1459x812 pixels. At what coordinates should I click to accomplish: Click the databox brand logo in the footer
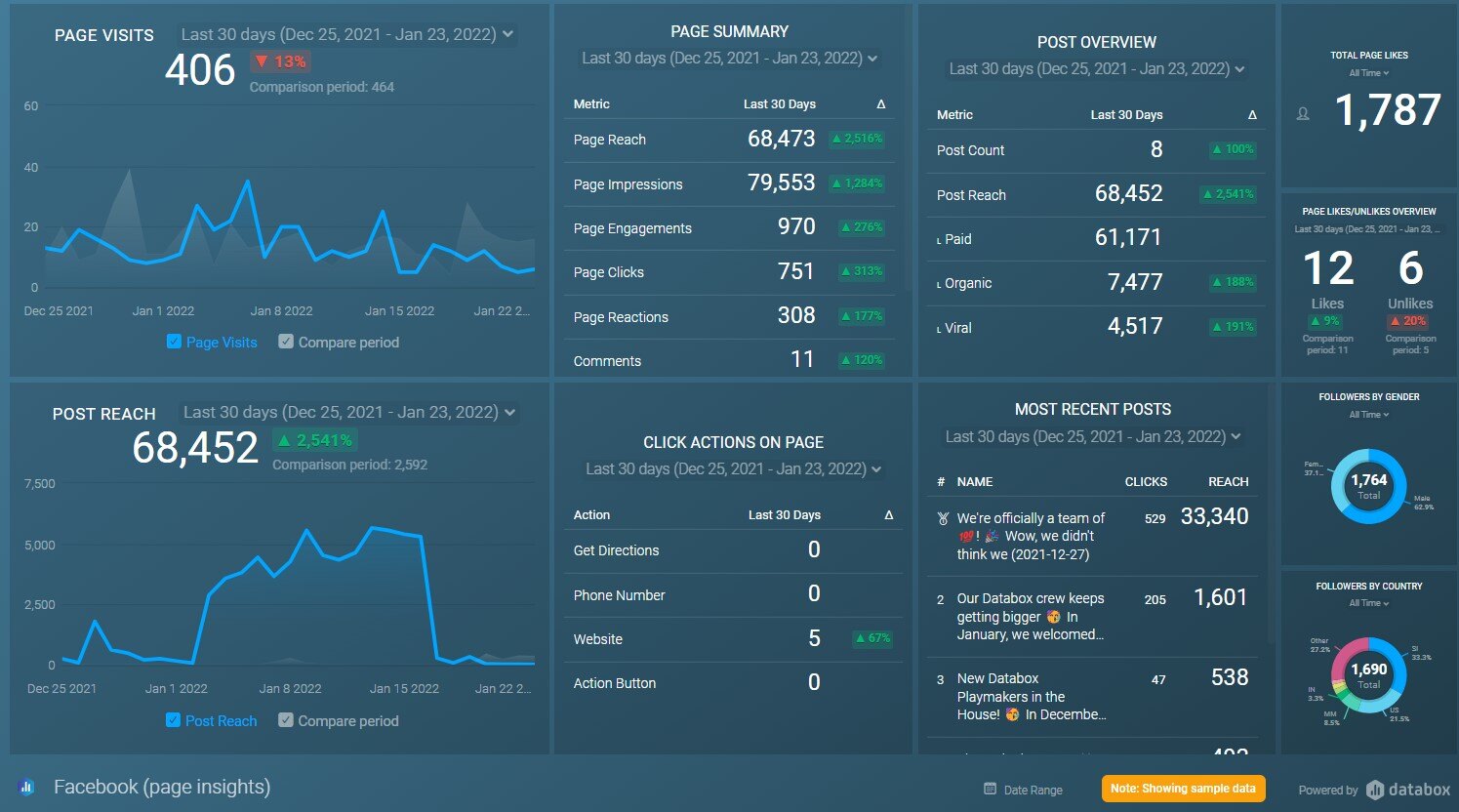click(x=1408, y=790)
